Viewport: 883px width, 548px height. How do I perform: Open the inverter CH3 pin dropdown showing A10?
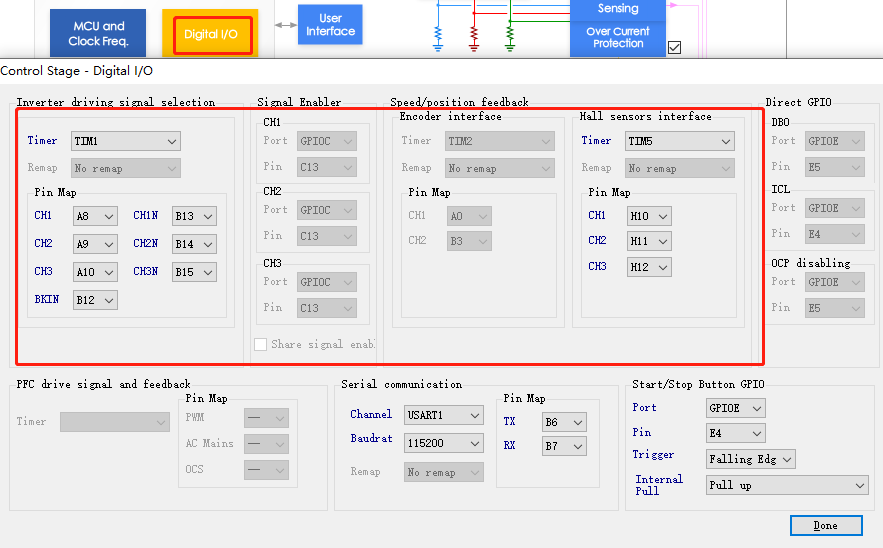tap(95, 272)
